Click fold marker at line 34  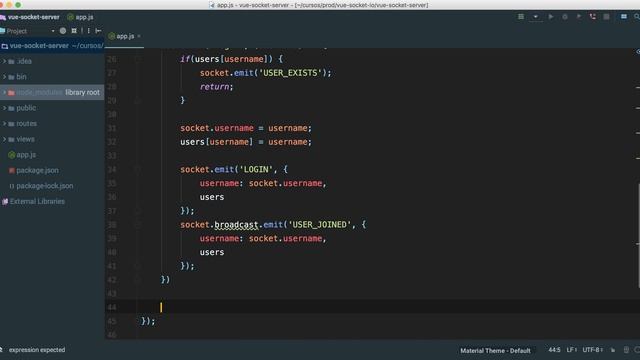point(138,169)
